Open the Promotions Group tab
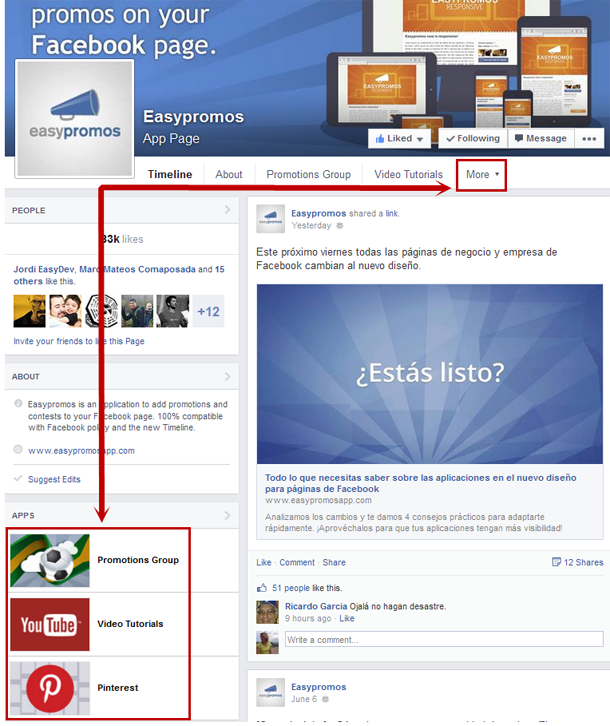Screen dimensions: 610x726 [308, 175]
